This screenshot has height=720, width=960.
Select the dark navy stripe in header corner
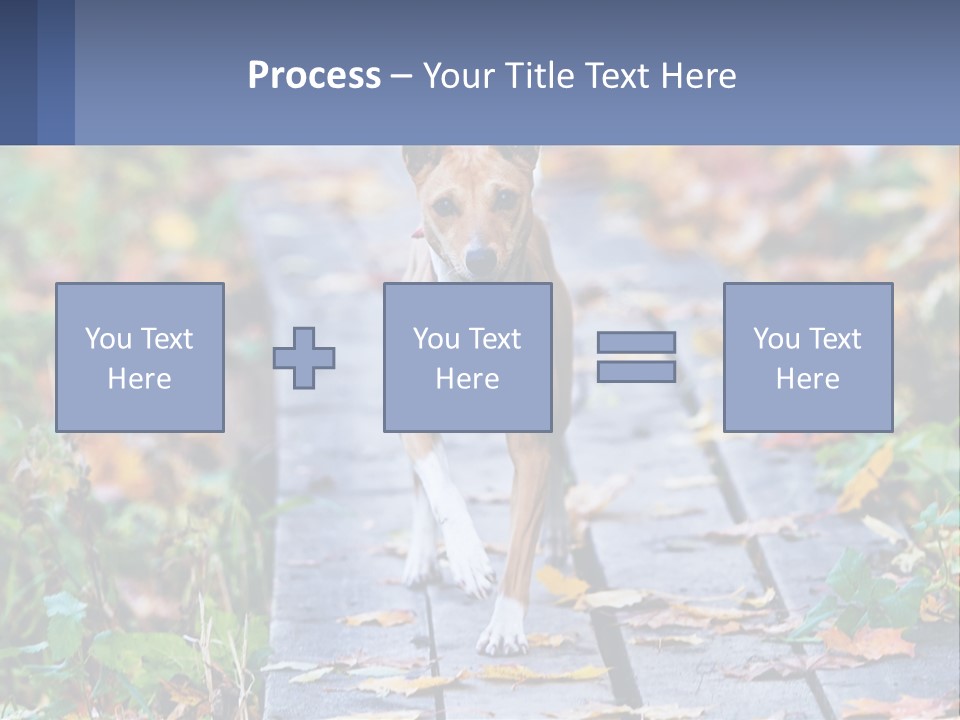(x=18, y=72)
